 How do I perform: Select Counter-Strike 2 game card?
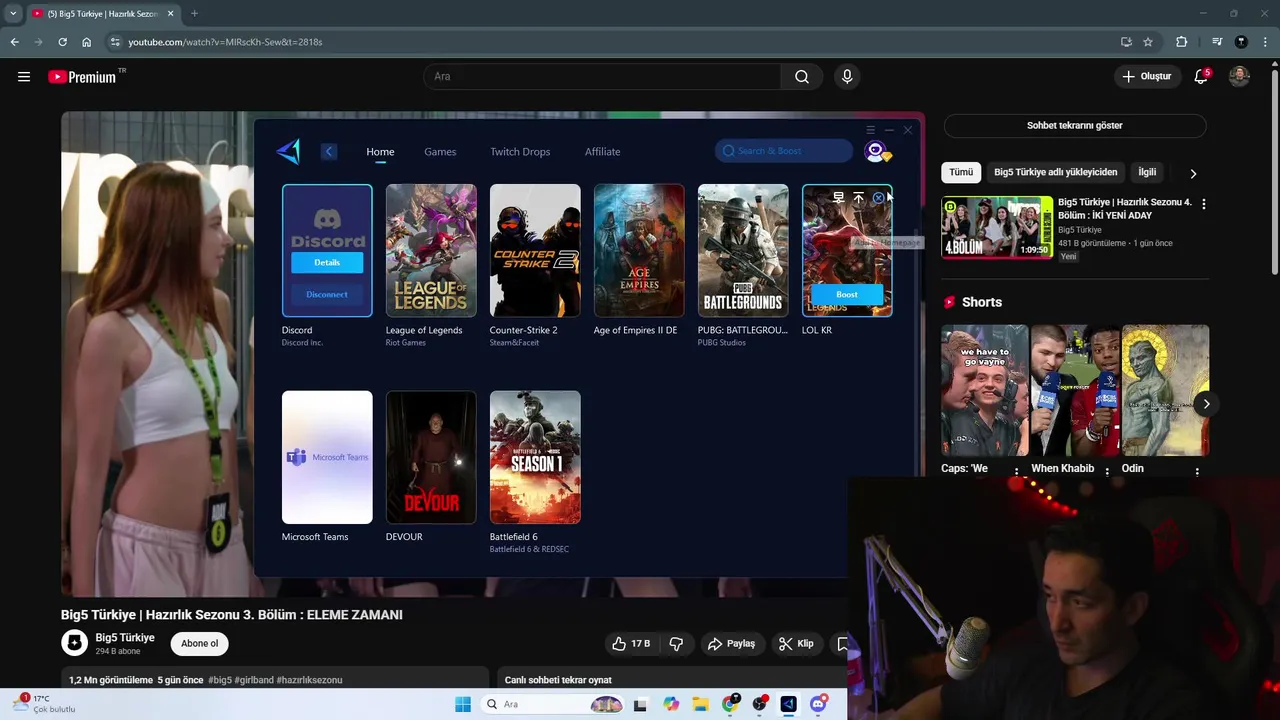(535, 250)
